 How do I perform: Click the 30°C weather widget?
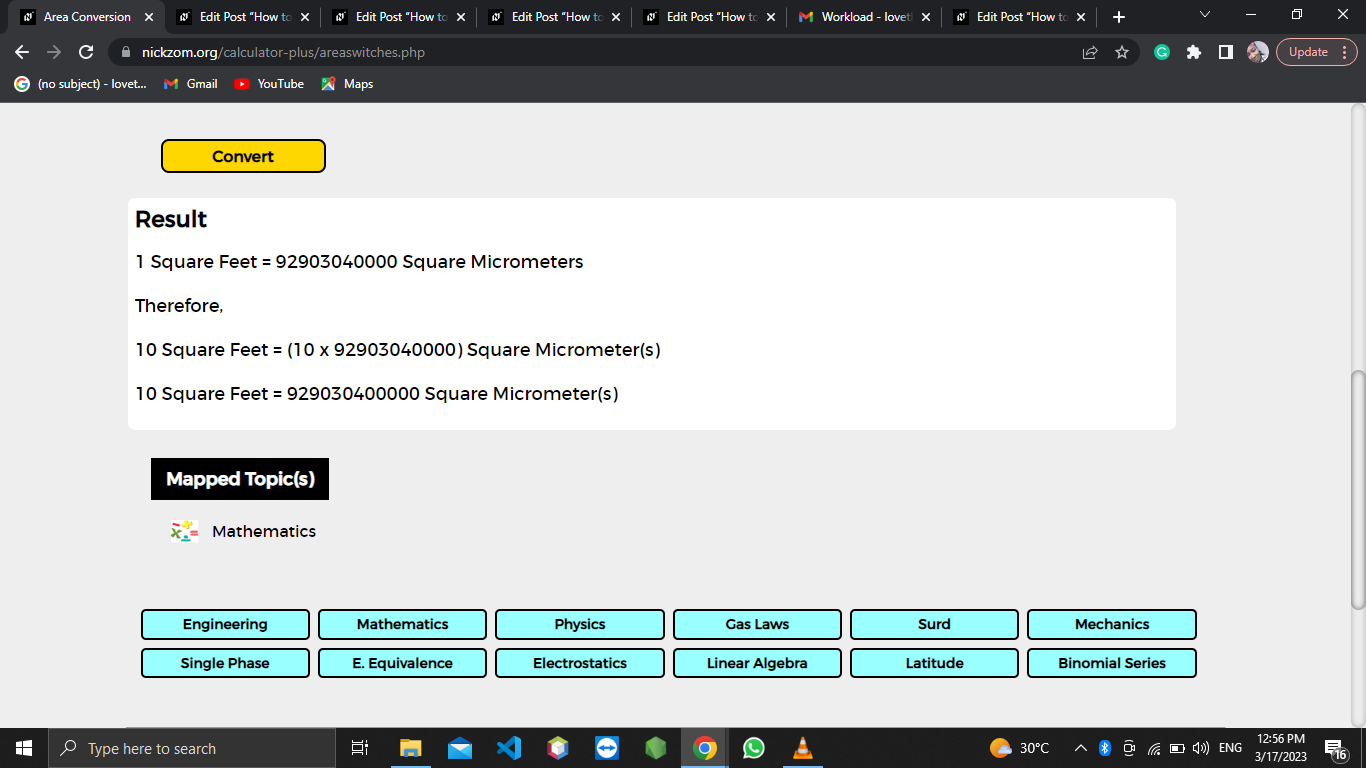coord(1020,748)
